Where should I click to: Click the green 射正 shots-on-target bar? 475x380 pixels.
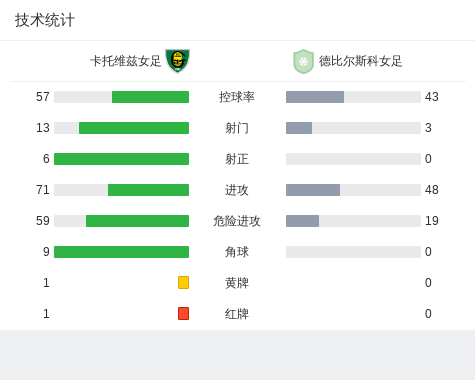121,159
